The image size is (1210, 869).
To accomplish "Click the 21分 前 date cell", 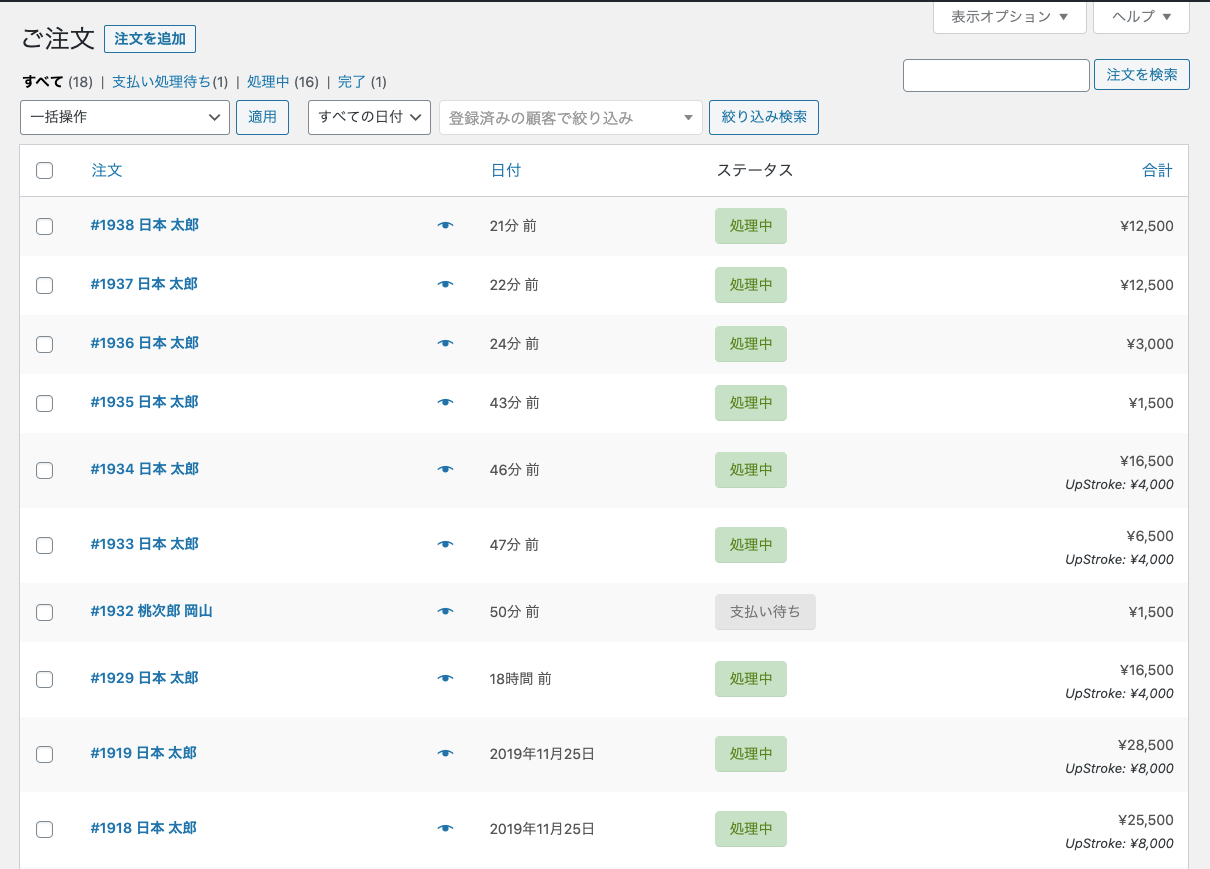I will [513, 226].
